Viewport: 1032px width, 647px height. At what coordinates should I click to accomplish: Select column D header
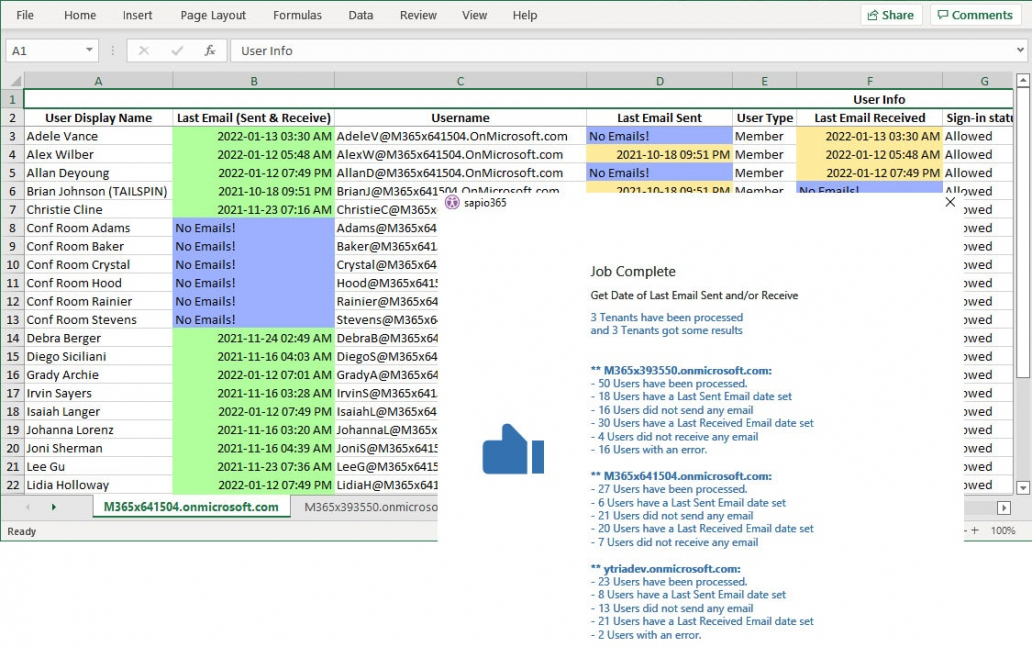[659, 81]
